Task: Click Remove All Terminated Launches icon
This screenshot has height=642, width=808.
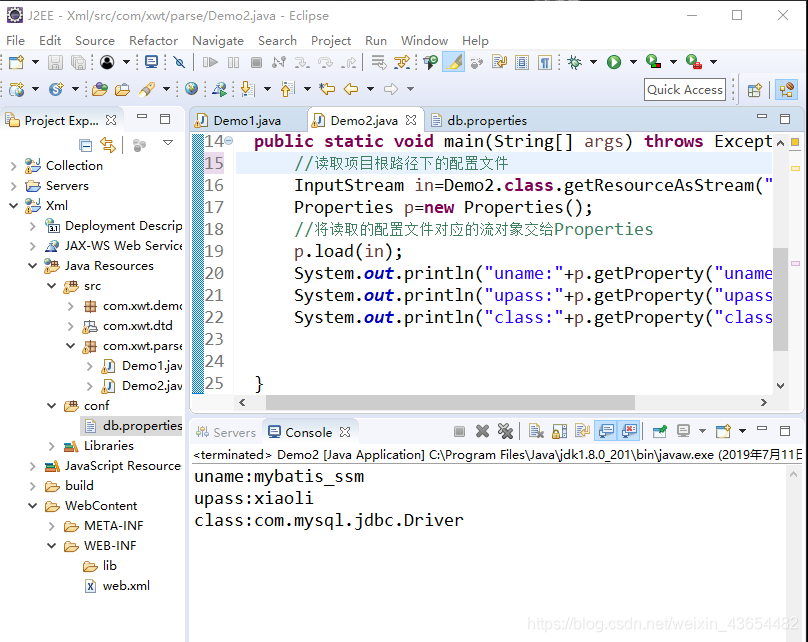Action: (505, 431)
